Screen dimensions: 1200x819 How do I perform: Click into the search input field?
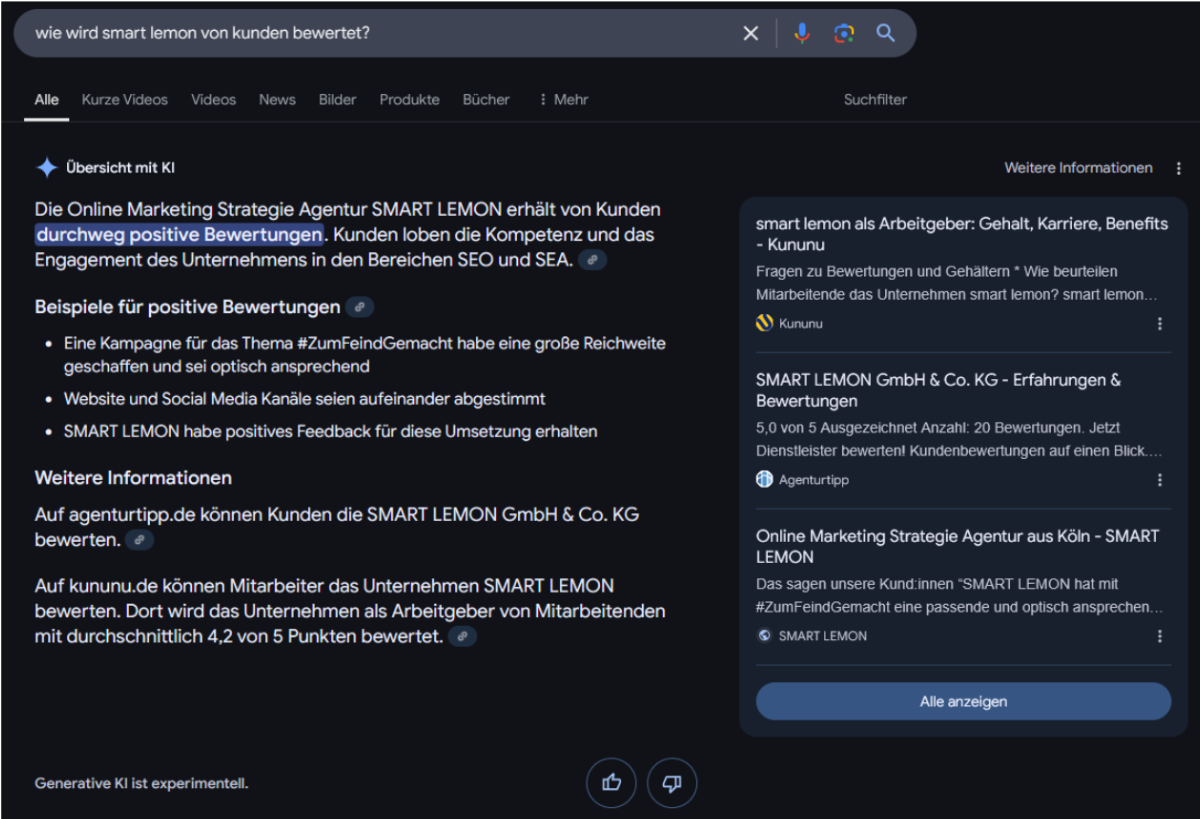click(380, 33)
